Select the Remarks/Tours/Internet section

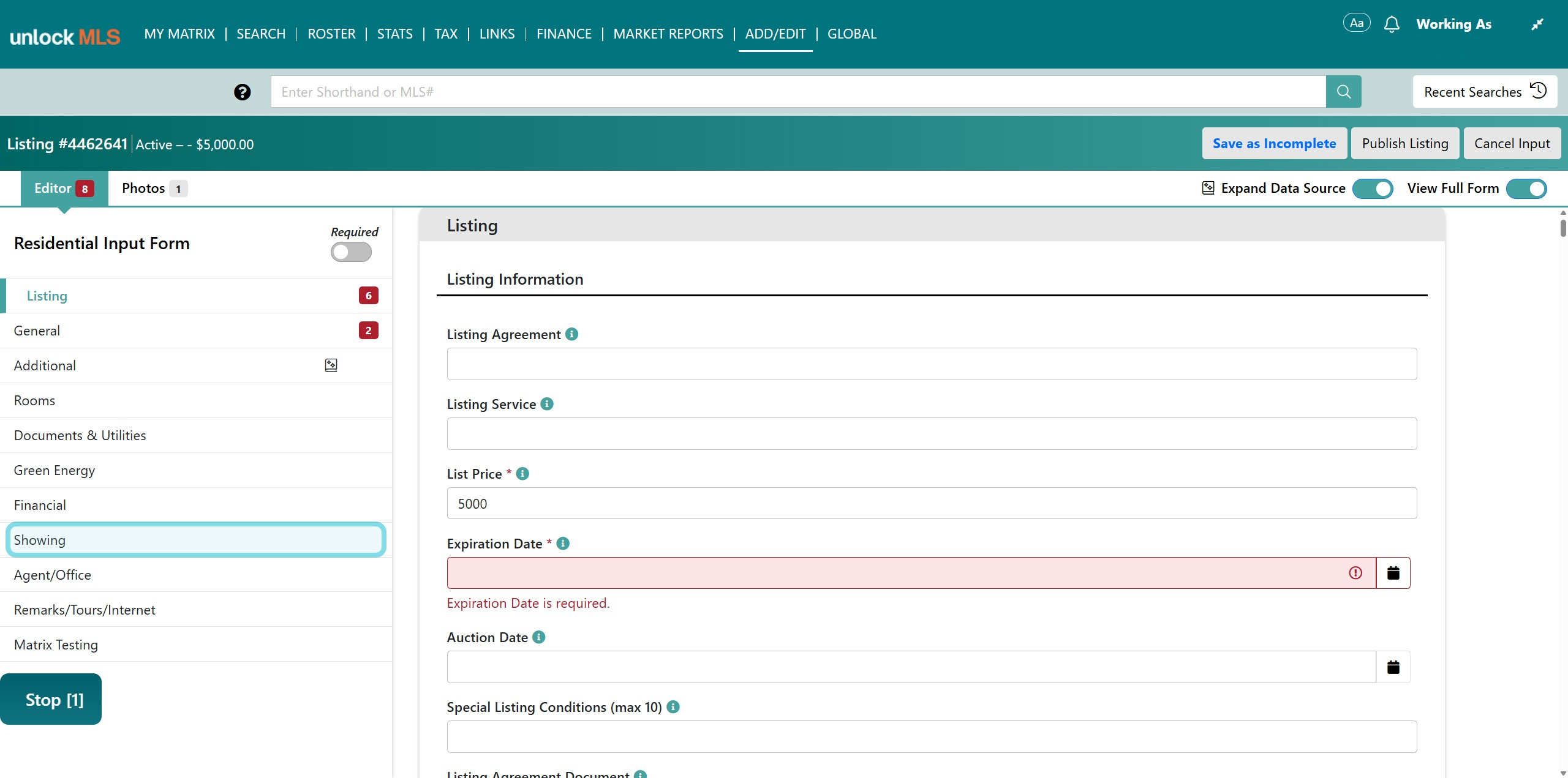tap(196, 610)
